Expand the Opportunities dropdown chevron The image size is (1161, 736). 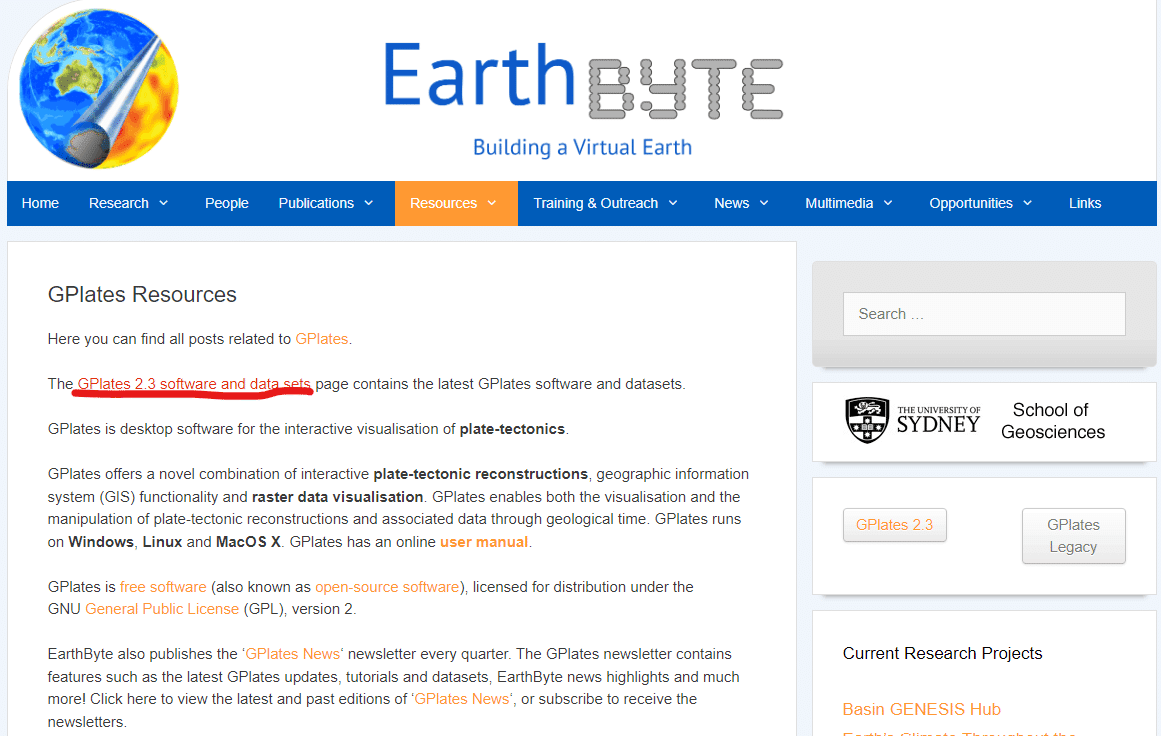(x=1028, y=203)
